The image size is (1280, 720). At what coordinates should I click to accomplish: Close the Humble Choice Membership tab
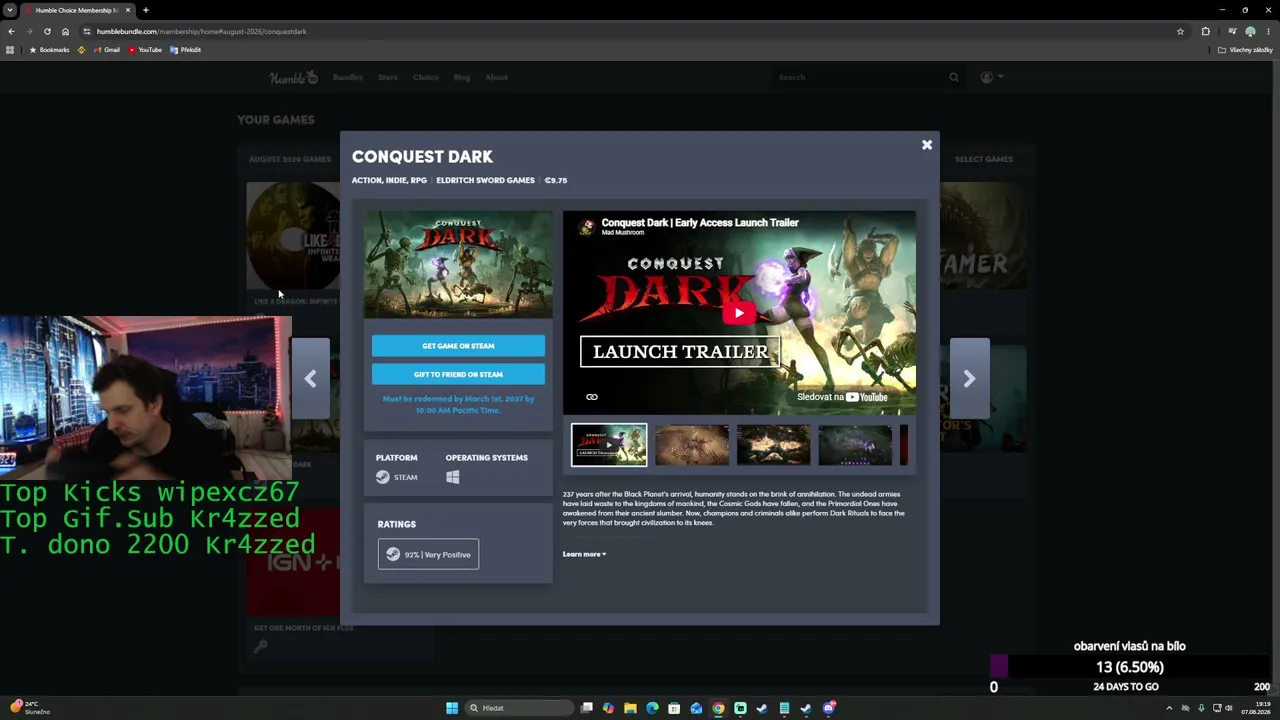[128, 10]
